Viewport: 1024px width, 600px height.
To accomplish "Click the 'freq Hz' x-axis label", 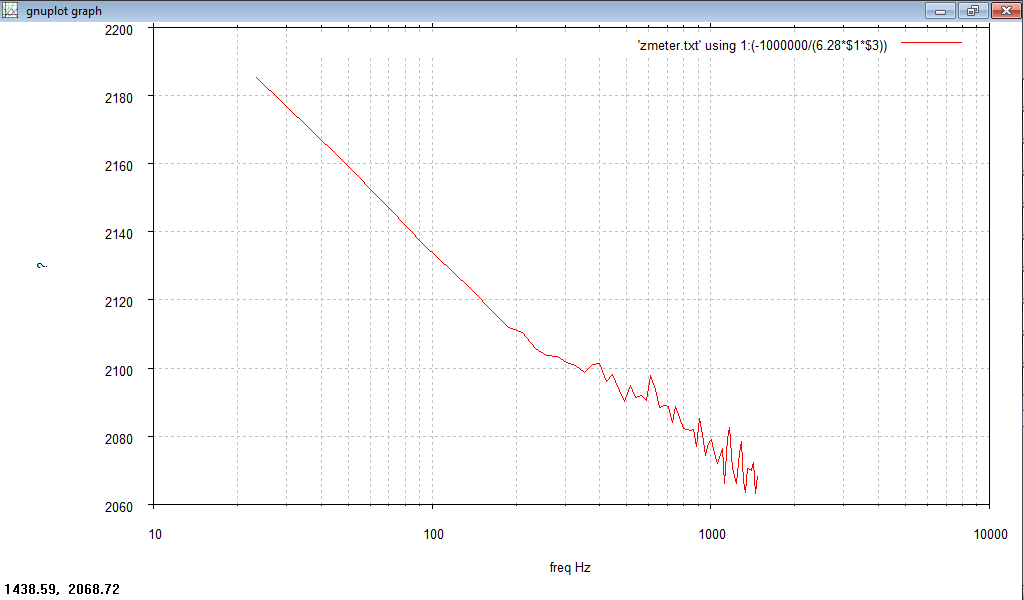I will click(570, 567).
